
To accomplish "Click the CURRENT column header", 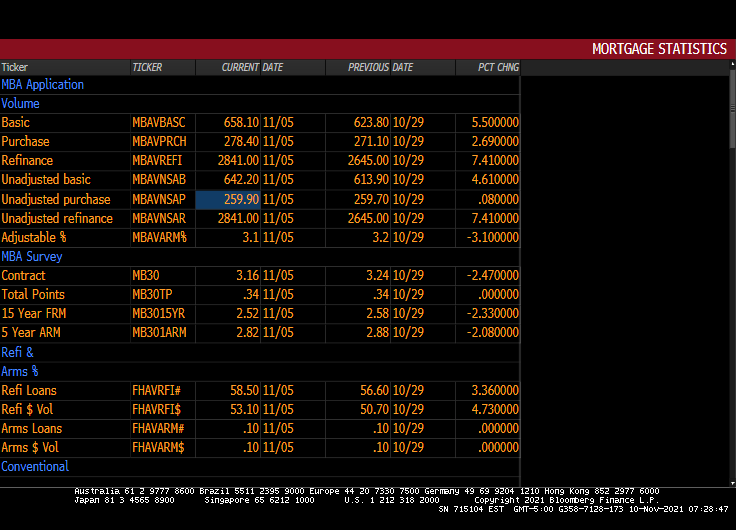I will 240,68.
